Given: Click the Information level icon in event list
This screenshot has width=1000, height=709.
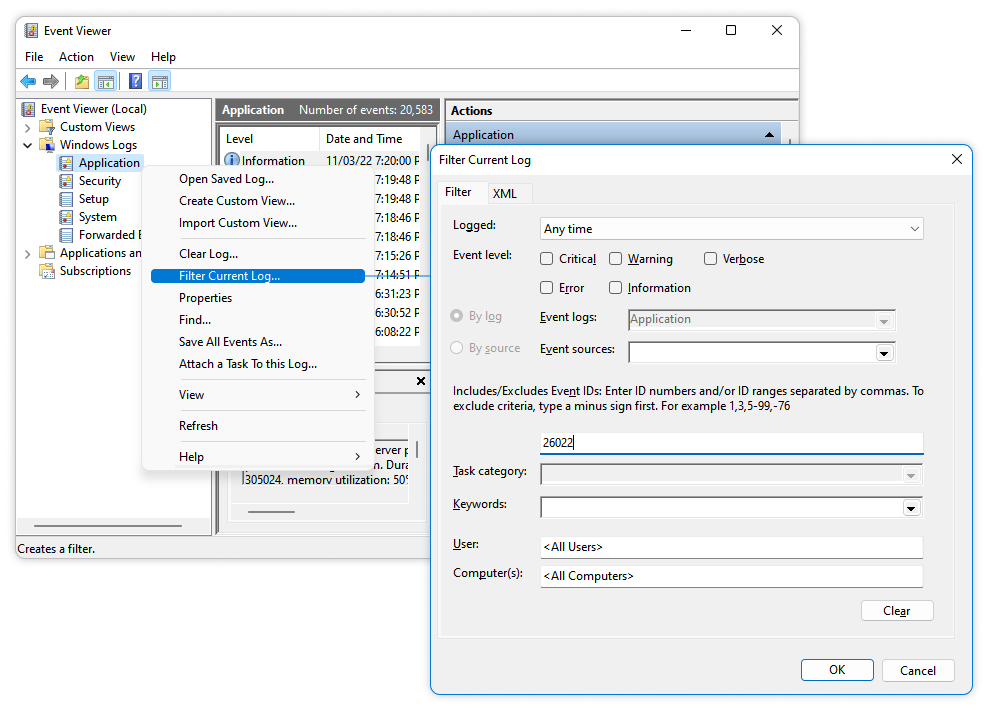Looking at the screenshot, I should tap(232, 159).
